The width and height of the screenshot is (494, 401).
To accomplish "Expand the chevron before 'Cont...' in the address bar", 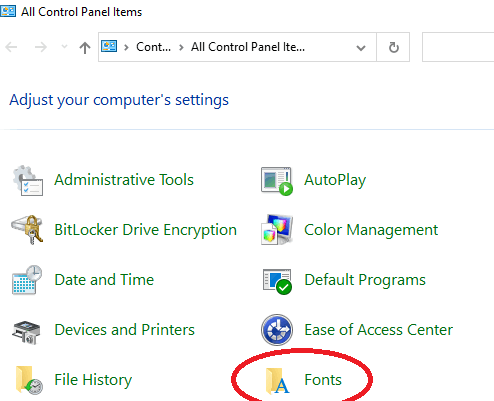I will click(x=126, y=47).
